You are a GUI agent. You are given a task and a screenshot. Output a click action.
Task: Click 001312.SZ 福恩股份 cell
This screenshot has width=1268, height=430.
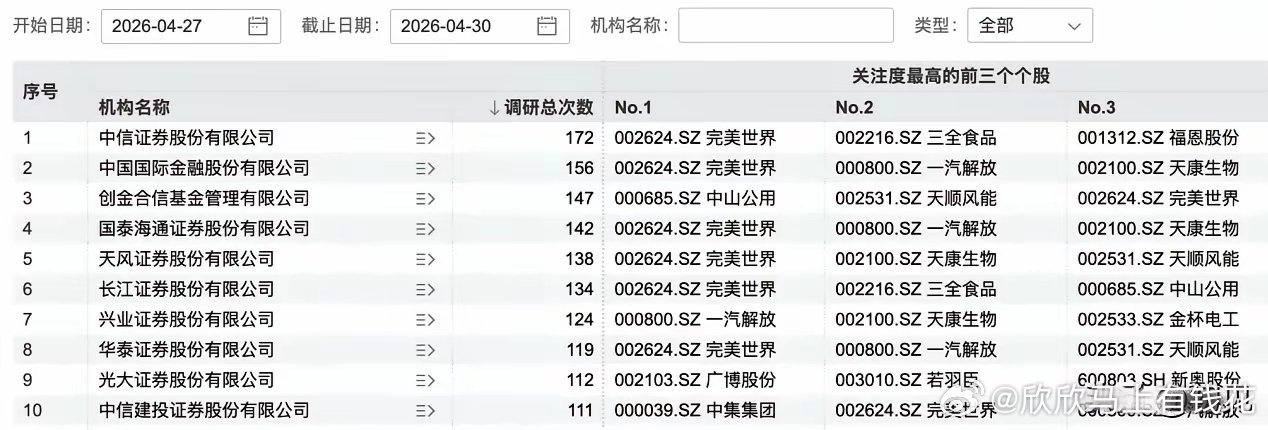point(1158,138)
